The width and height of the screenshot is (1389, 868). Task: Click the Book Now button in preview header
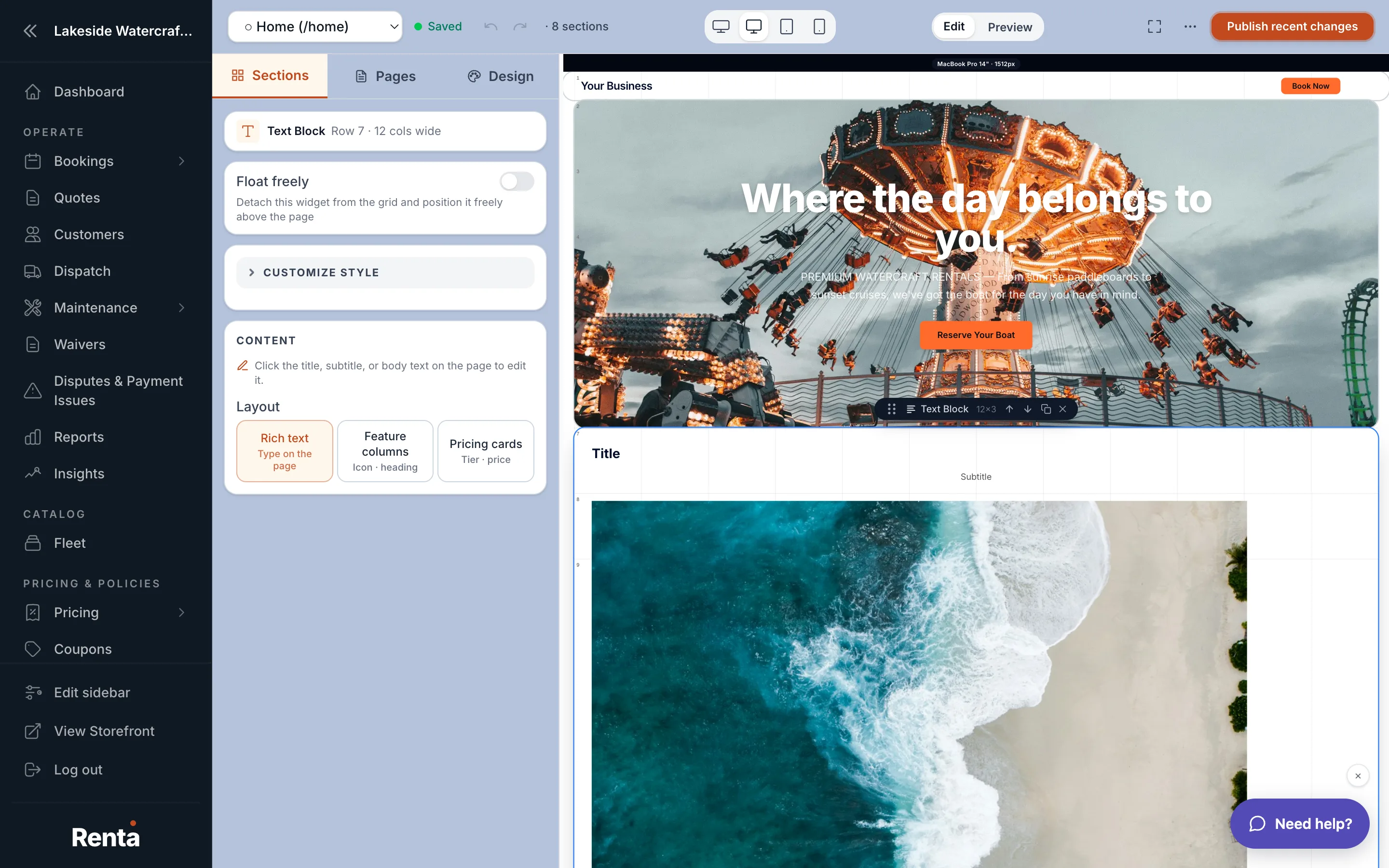pyautogui.click(x=1310, y=86)
